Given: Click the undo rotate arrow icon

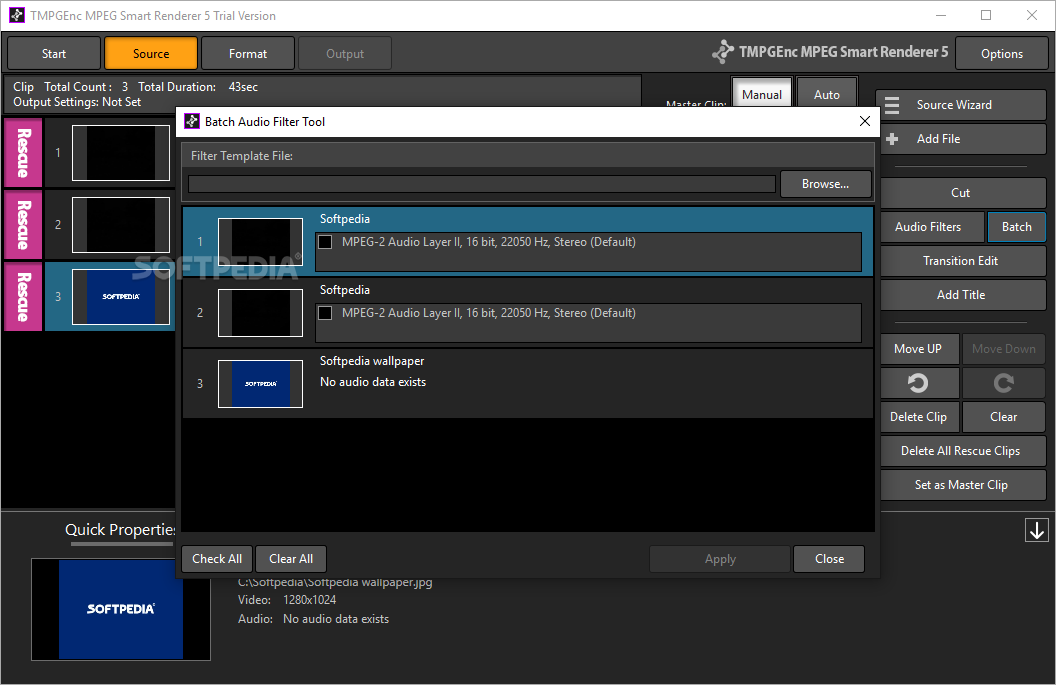Looking at the screenshot, I should pos(918,383).
